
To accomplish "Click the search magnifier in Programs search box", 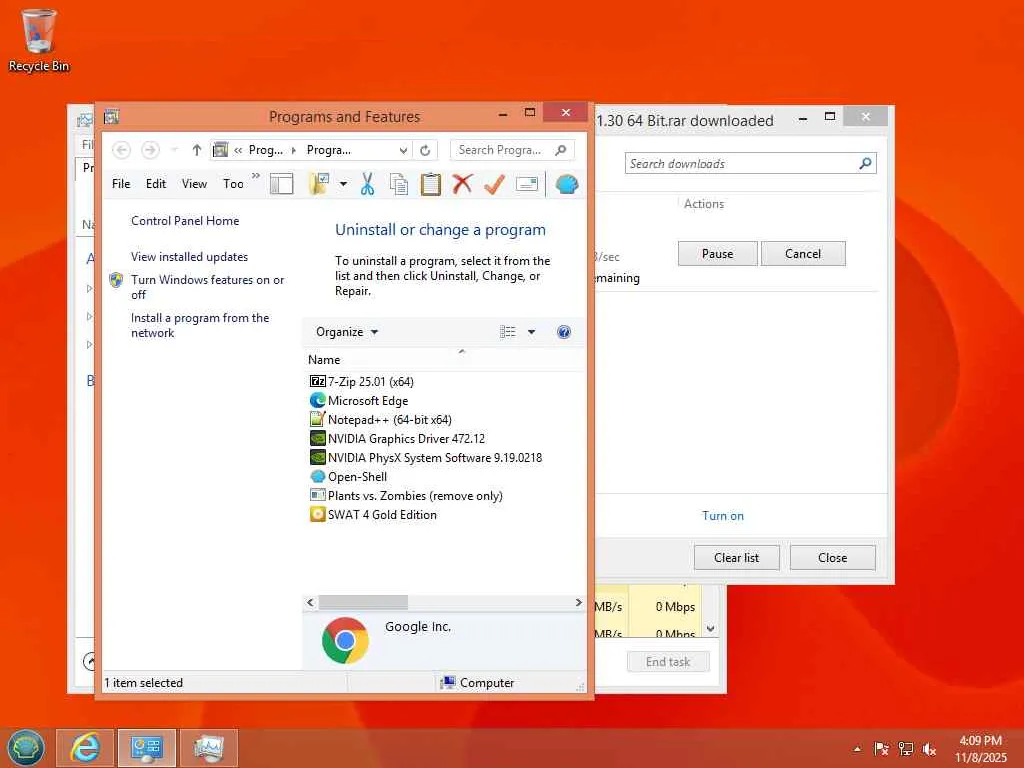I will tap(560, 150).
